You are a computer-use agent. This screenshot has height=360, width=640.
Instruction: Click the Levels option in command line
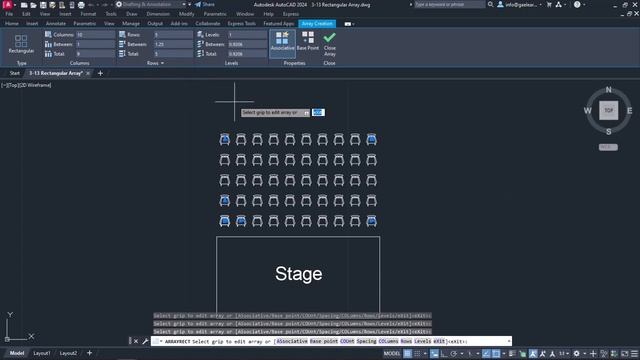(x=422, y=341)
